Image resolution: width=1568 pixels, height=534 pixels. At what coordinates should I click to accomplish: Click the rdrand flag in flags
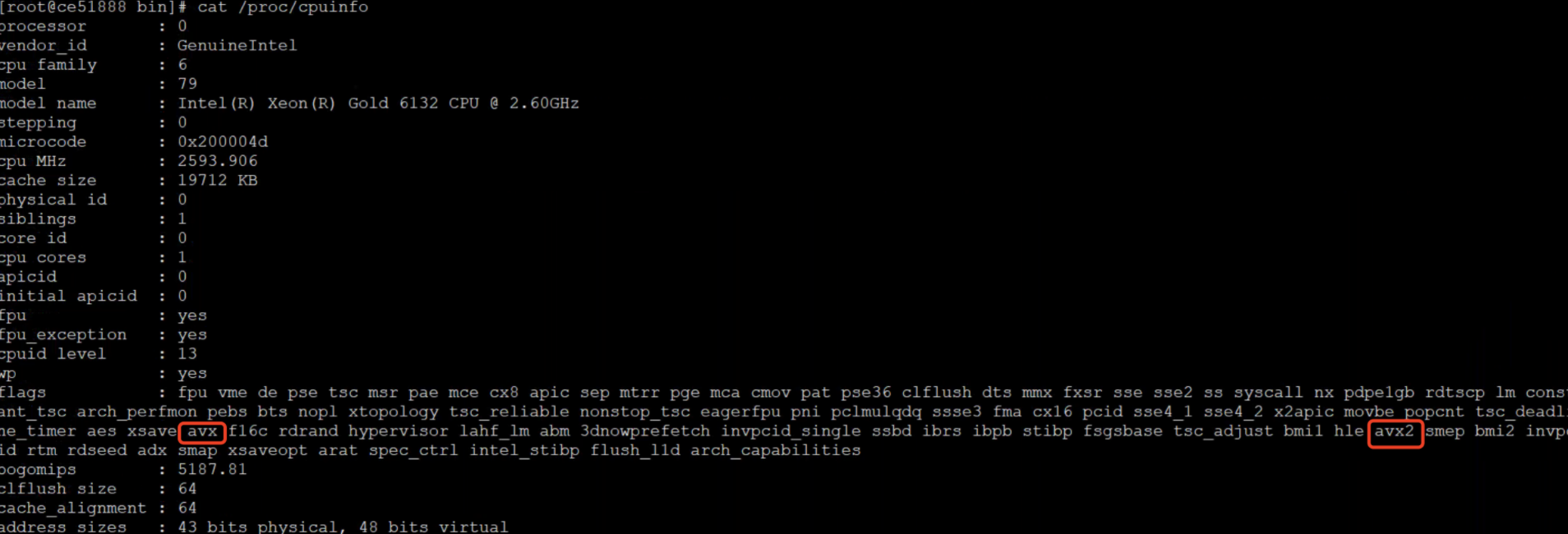(x=308, y=431)
